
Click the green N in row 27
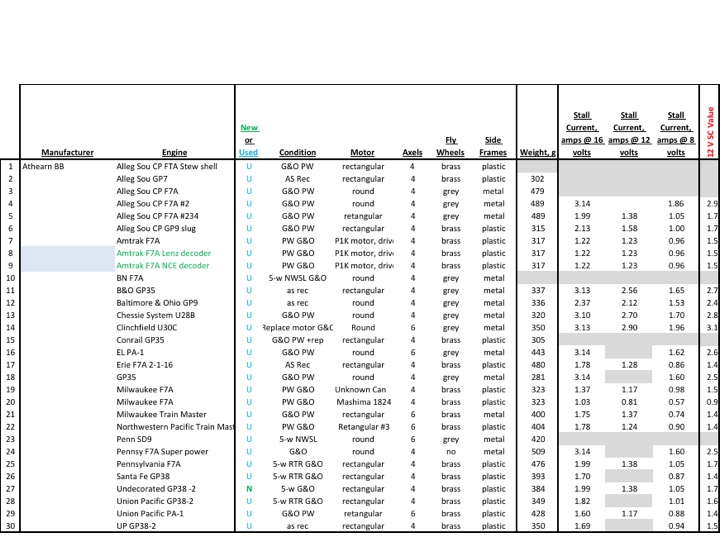point(249,489)
